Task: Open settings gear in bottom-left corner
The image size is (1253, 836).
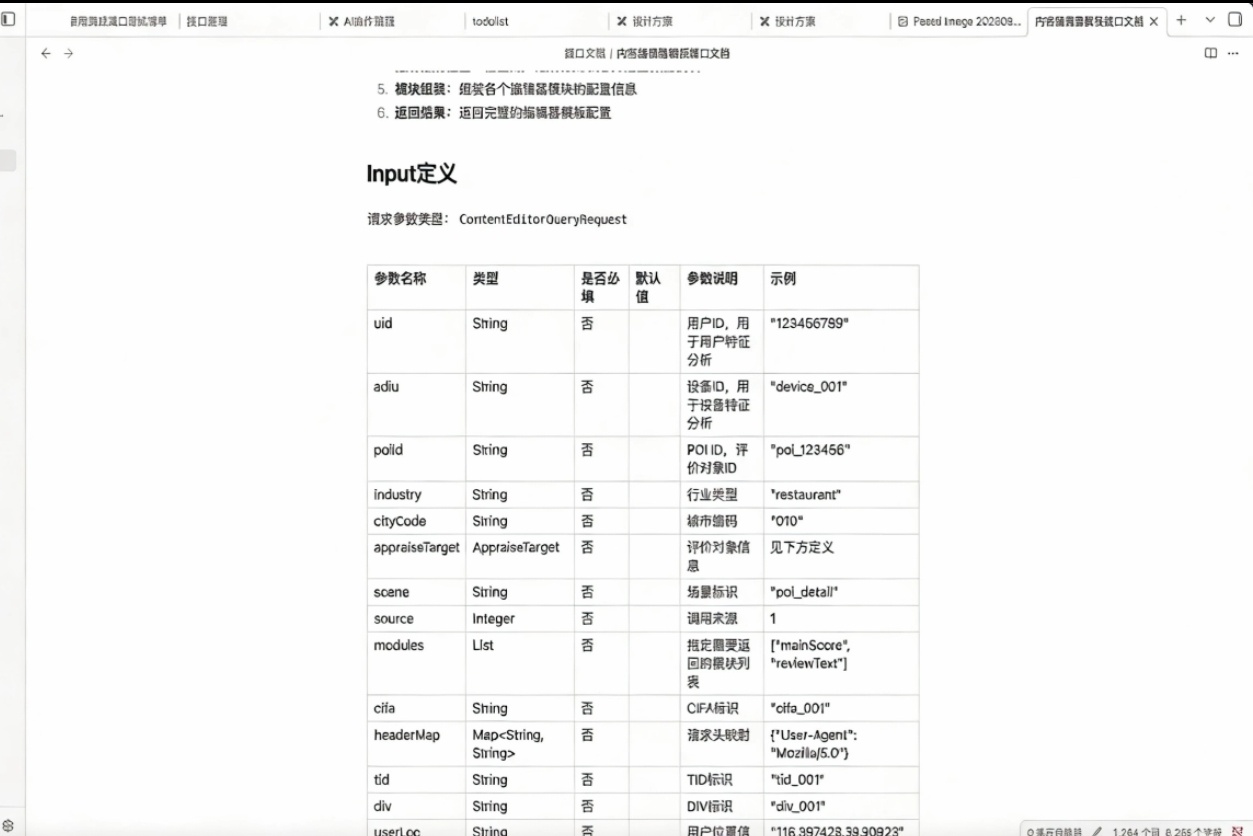Action: coord(8,826)
